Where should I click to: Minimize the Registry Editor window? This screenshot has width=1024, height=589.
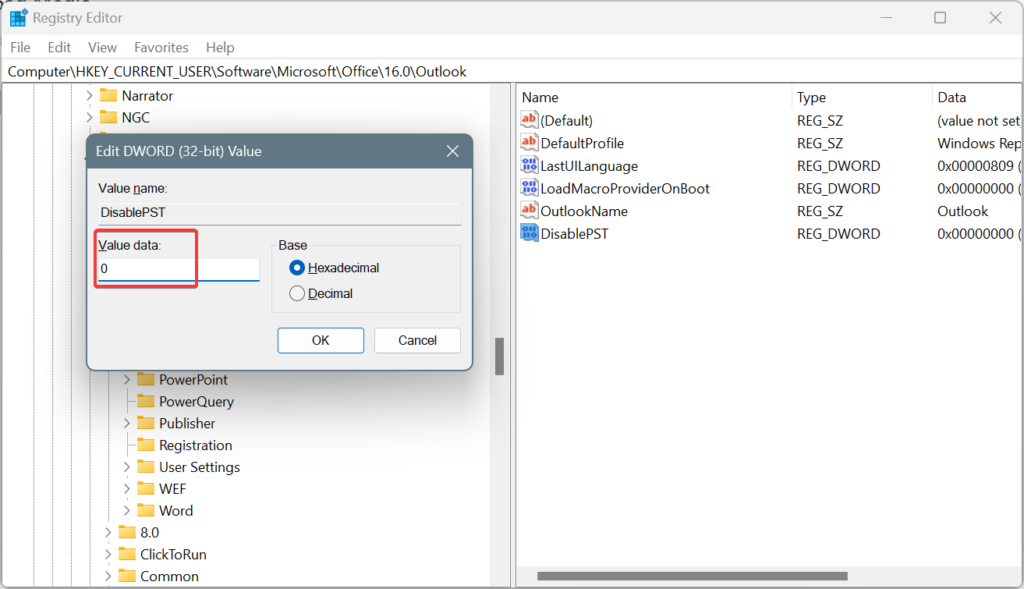(x=886, y=18)
